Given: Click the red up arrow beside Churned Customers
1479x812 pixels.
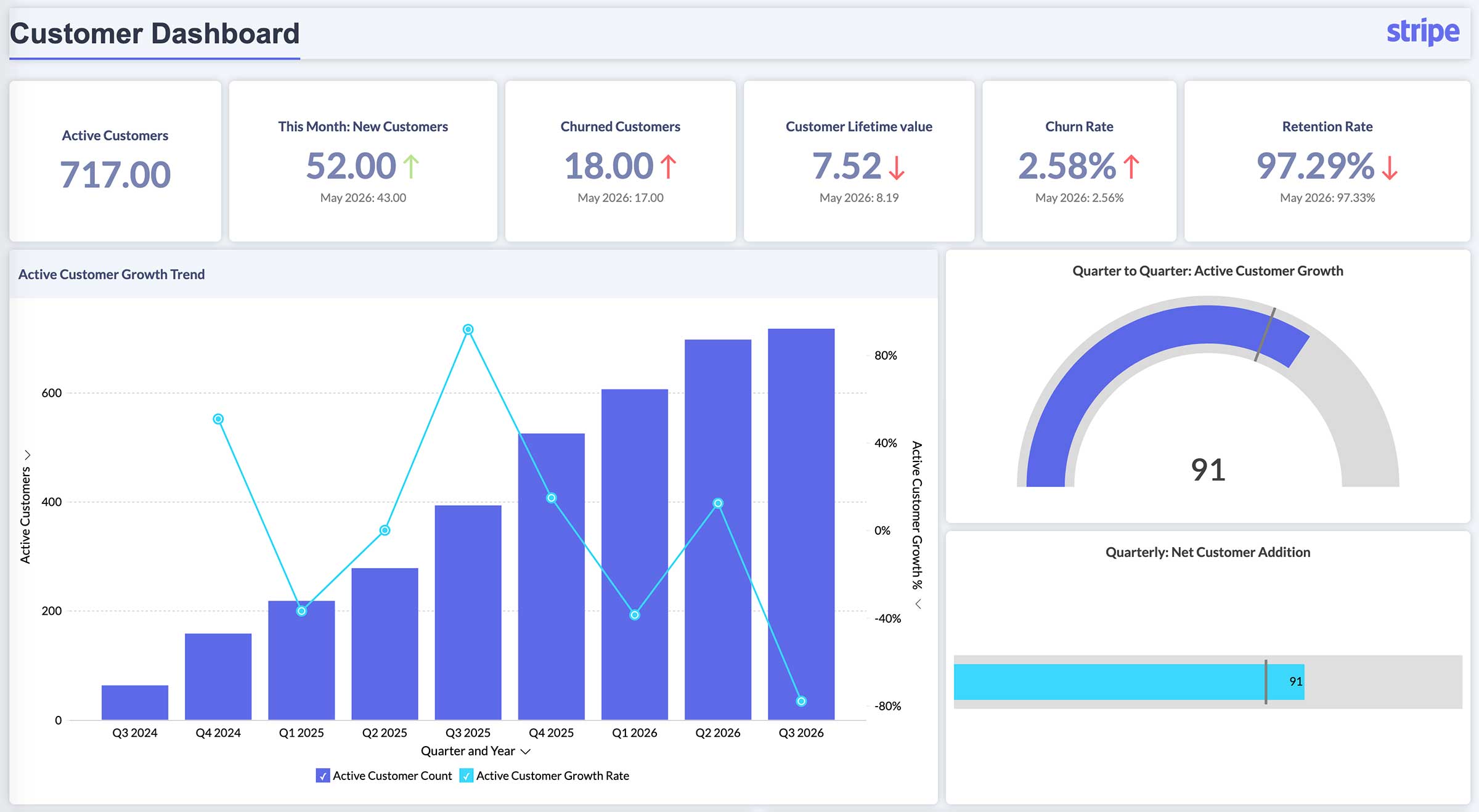Looking at the screenshot, I should click(x=669, y=166).
